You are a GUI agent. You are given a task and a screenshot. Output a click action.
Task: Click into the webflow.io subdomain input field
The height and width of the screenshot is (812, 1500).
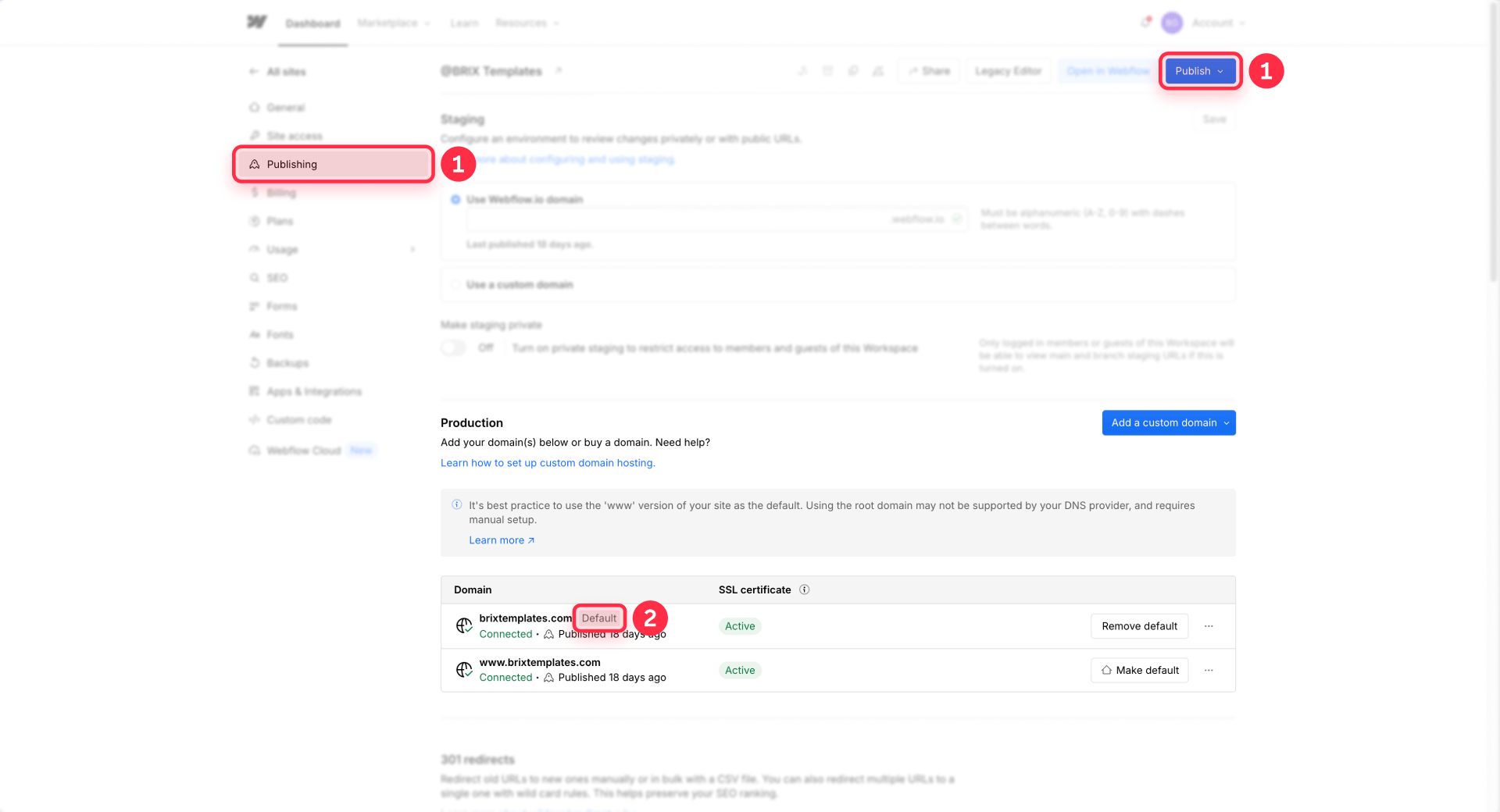(717, 219)
